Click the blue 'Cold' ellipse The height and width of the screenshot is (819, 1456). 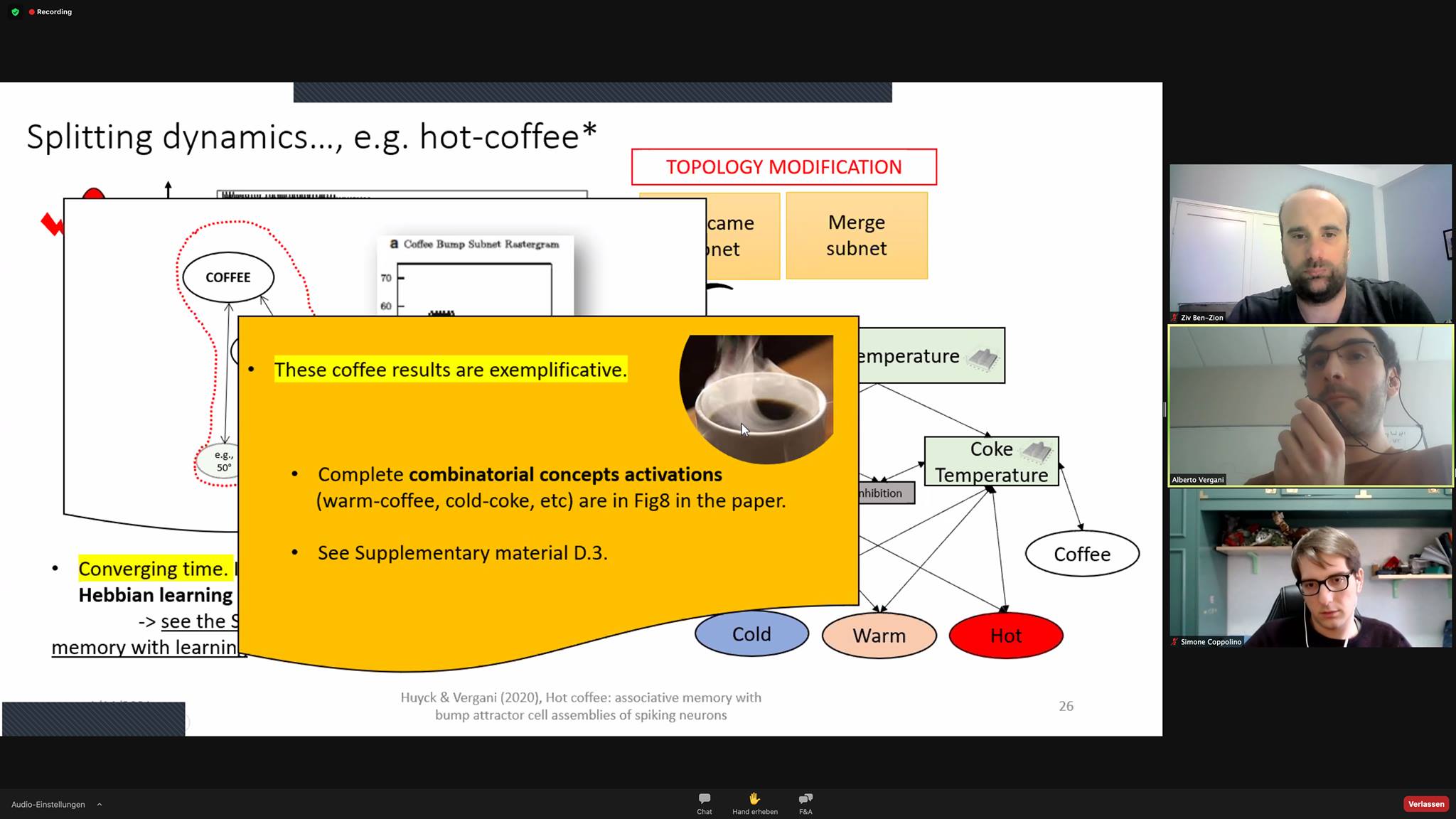point(751,634)
